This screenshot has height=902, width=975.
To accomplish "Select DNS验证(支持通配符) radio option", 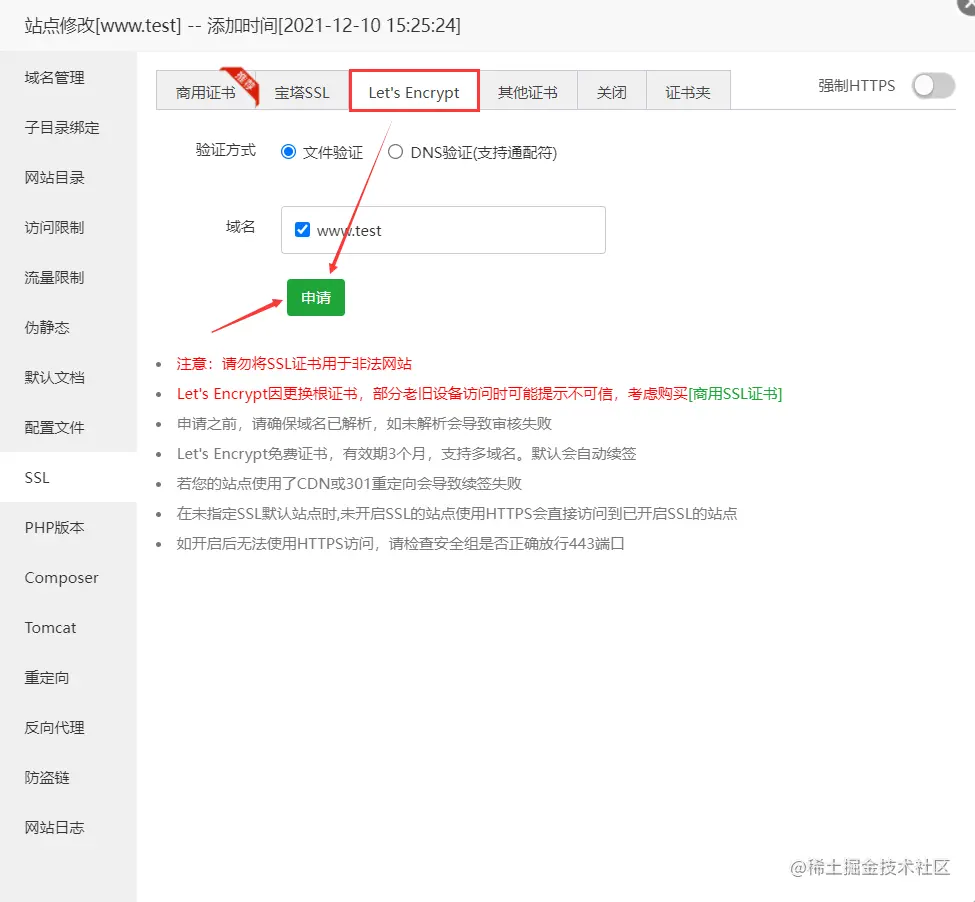I will click(395, 152).
